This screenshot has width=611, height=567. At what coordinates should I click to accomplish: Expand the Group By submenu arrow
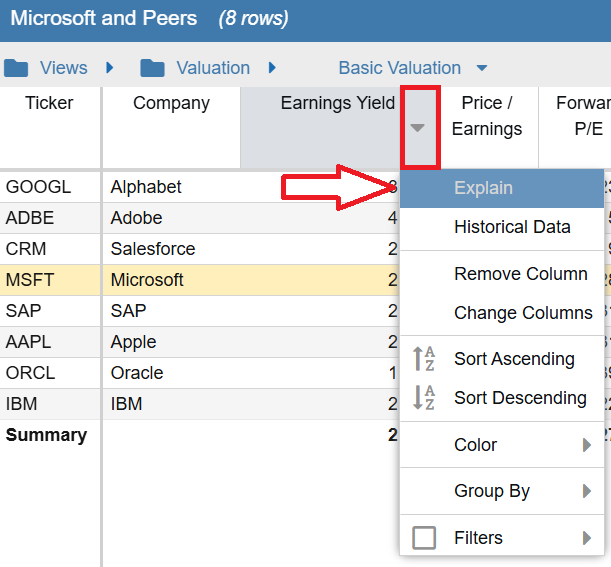point(587,491)
